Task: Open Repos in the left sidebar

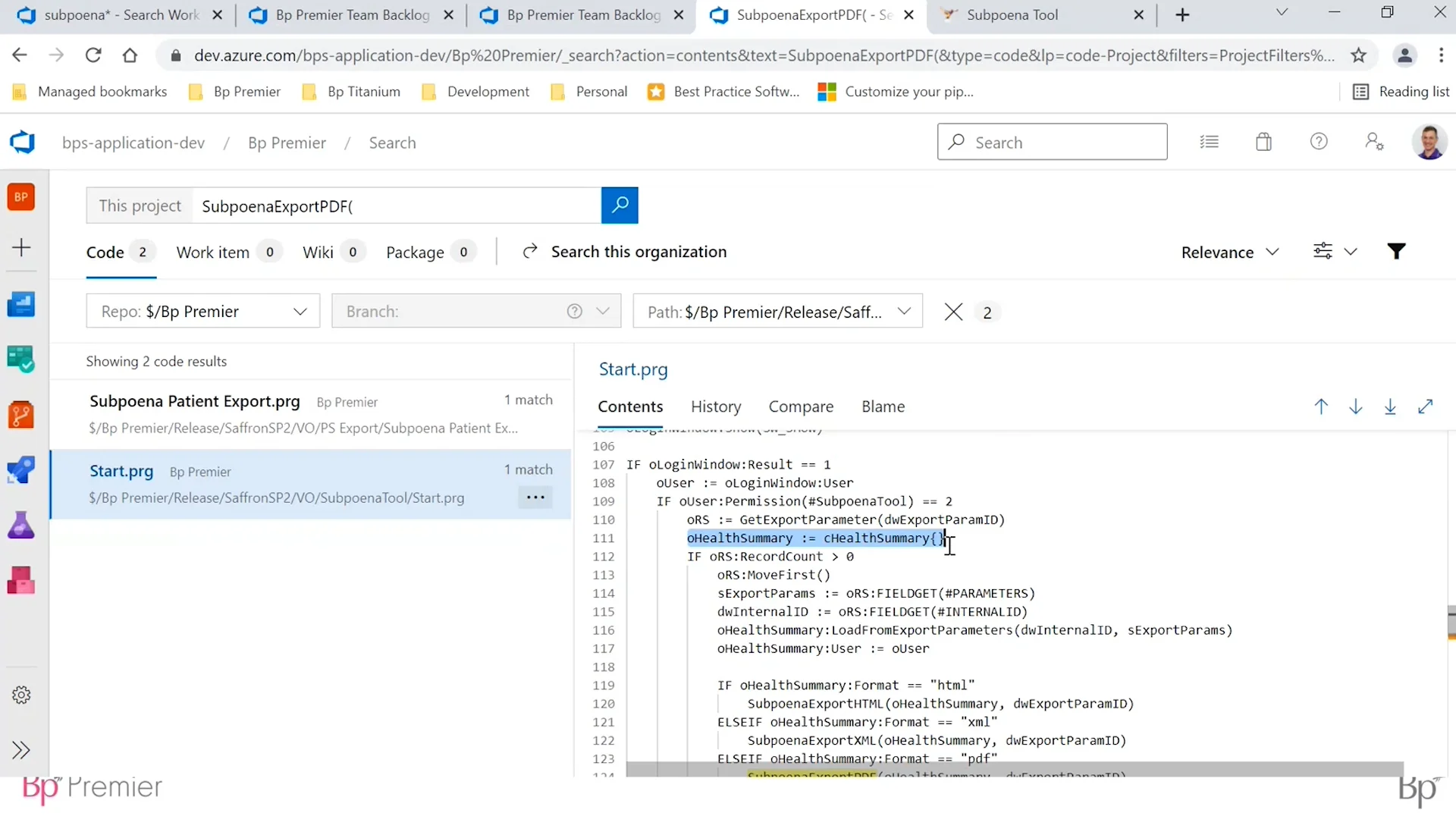Action: coord(21,415)
